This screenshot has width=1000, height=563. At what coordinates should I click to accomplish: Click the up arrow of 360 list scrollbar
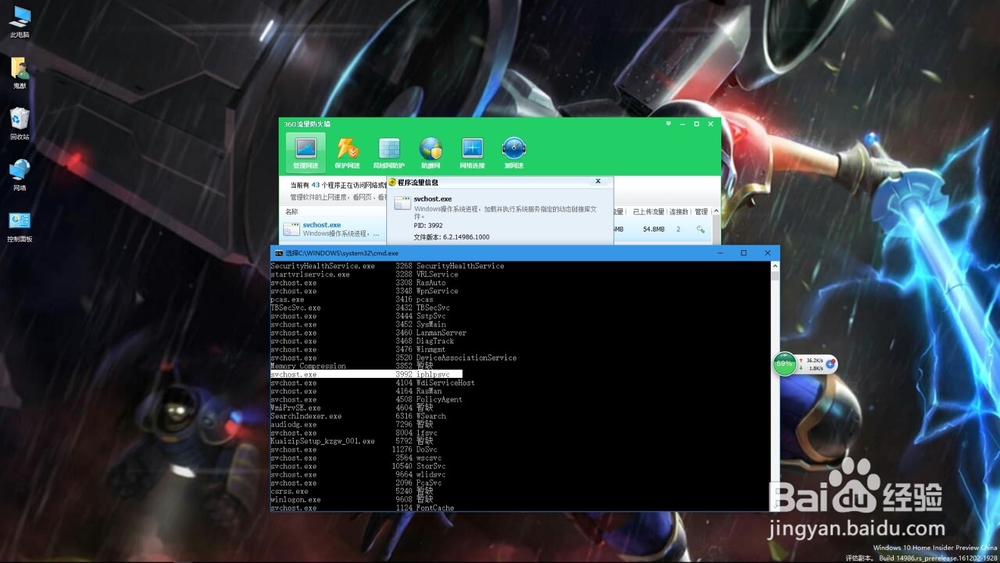pyautogui.click(x=716, y=211)
